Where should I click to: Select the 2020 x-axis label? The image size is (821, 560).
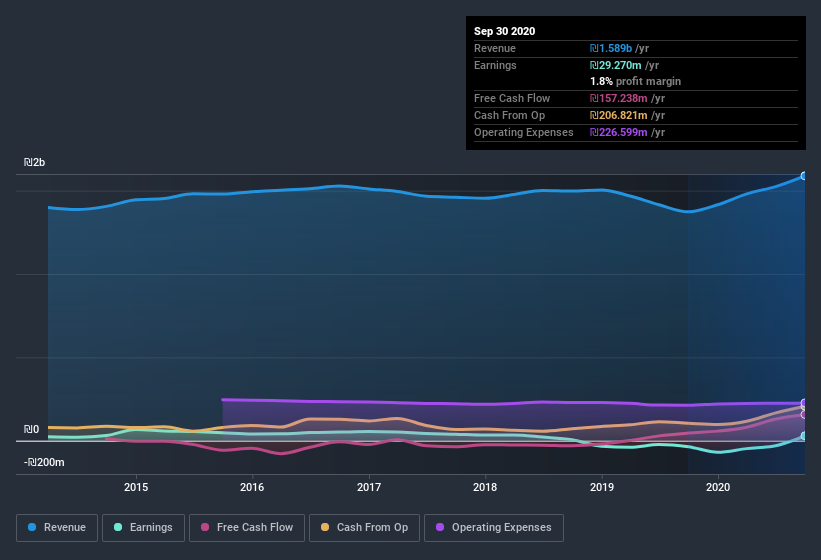tap(718, 487)
